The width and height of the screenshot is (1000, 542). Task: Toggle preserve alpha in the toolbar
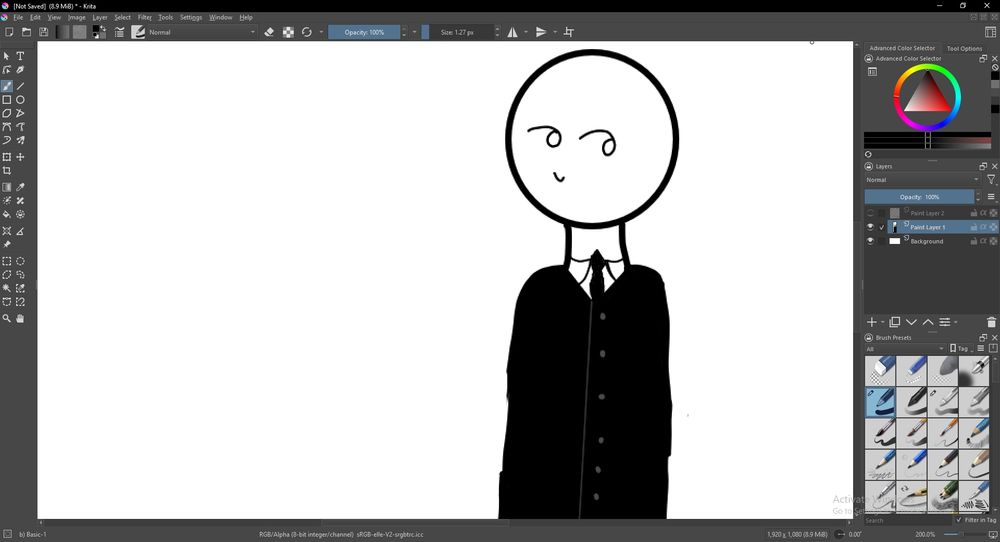(x=288, y=32)
